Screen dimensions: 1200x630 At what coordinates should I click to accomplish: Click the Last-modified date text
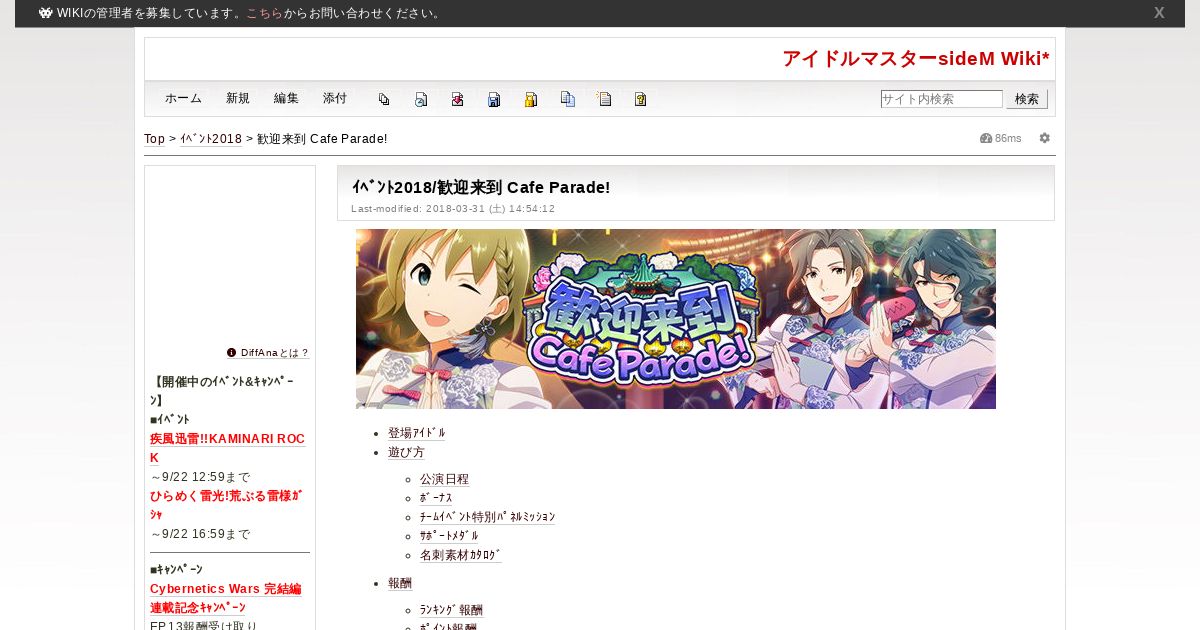453,209
